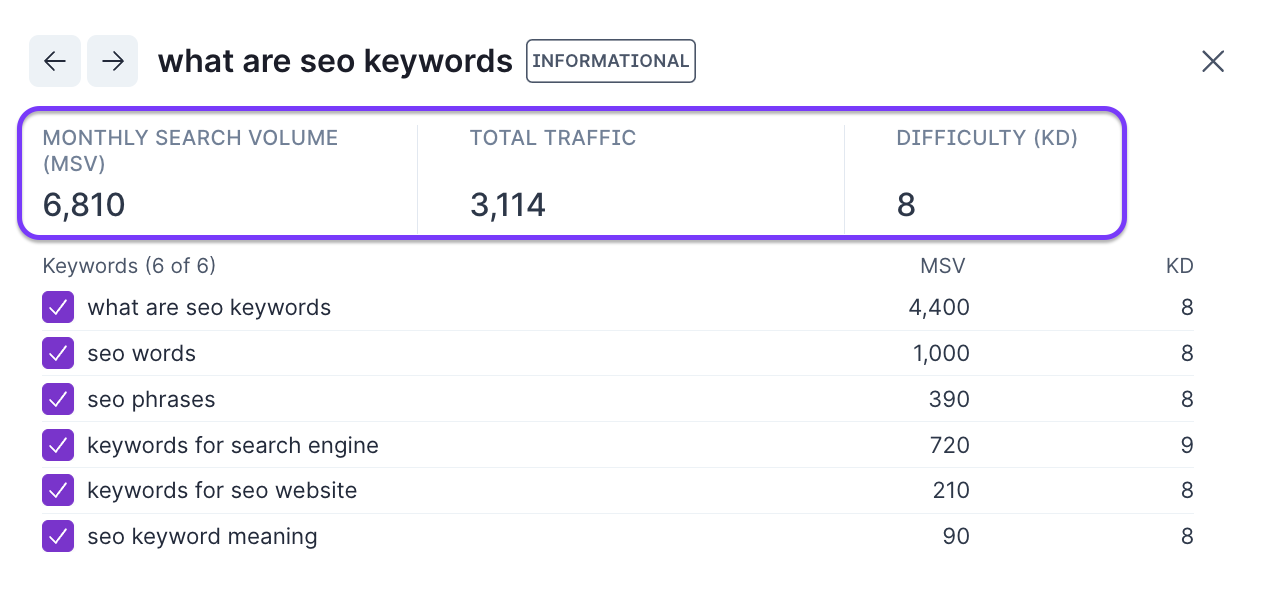
Task: Click the Difficulty (KD) metric value
Action: click(x=906, y=205)
